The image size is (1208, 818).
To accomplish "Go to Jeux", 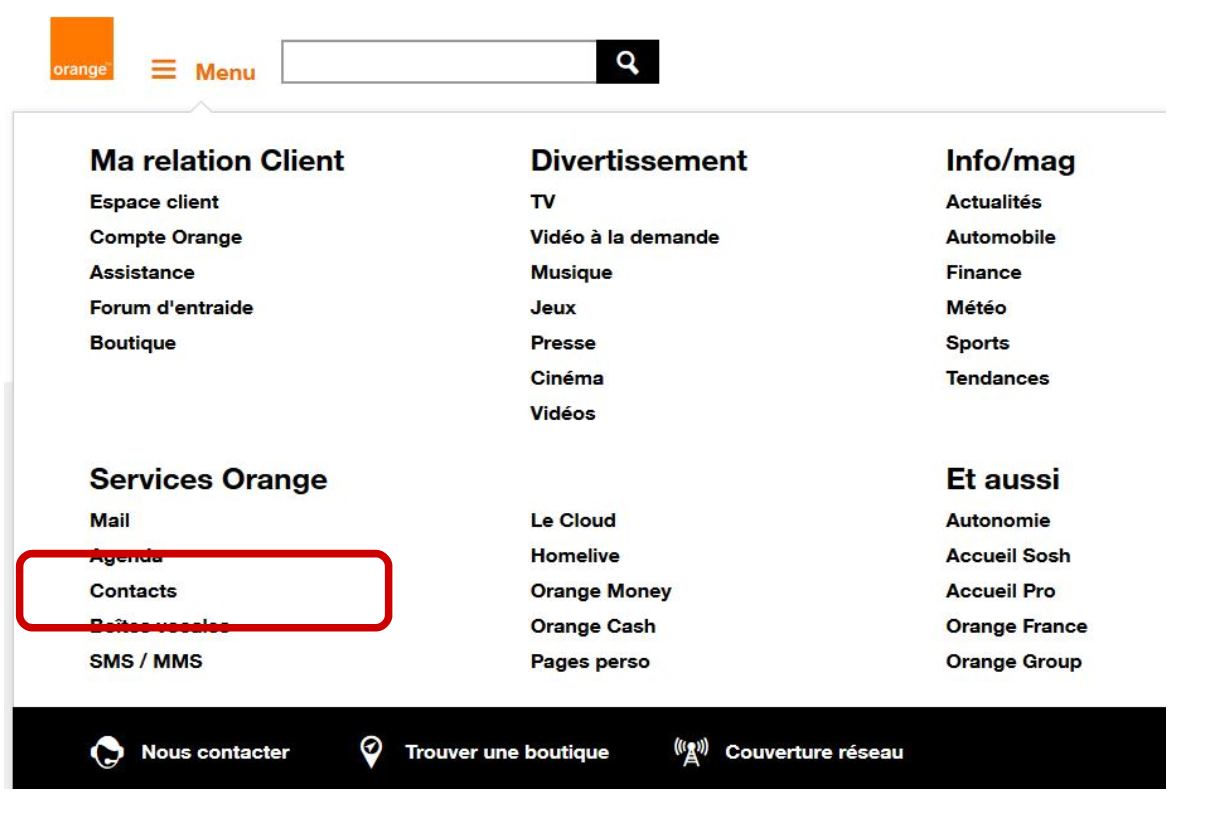I will (553, 307).
